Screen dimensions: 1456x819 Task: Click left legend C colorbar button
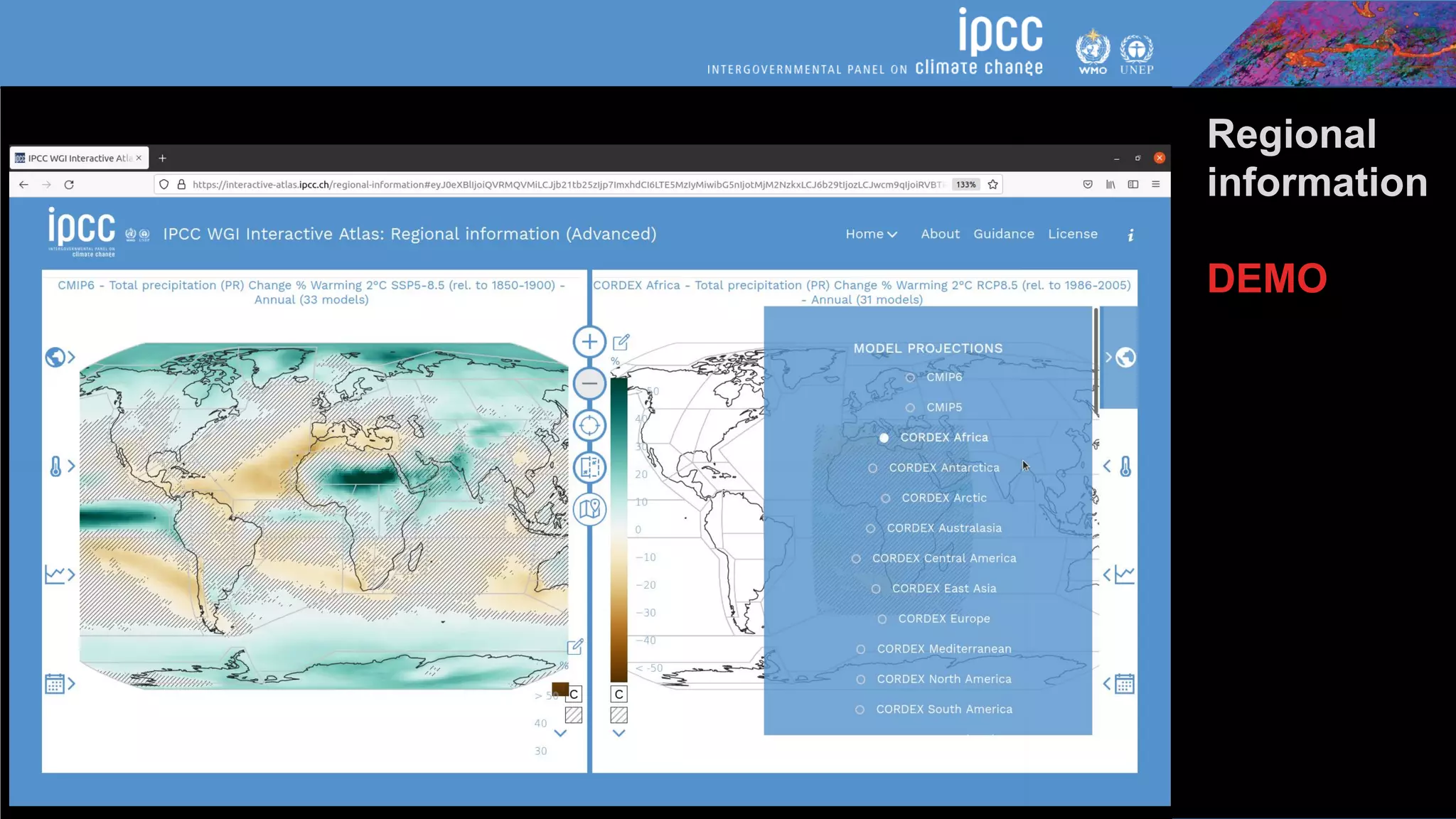[574, 695]
